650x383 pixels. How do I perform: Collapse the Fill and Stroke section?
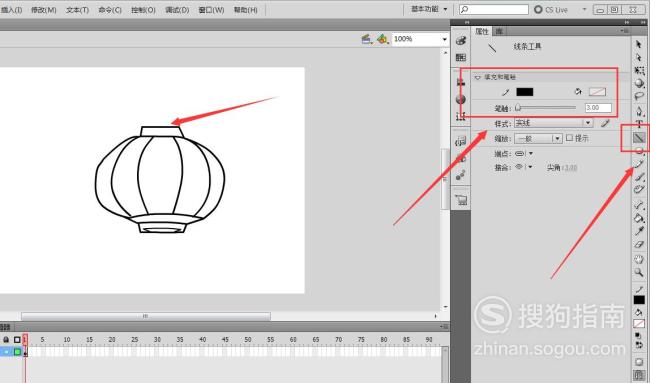click(478, 77)
